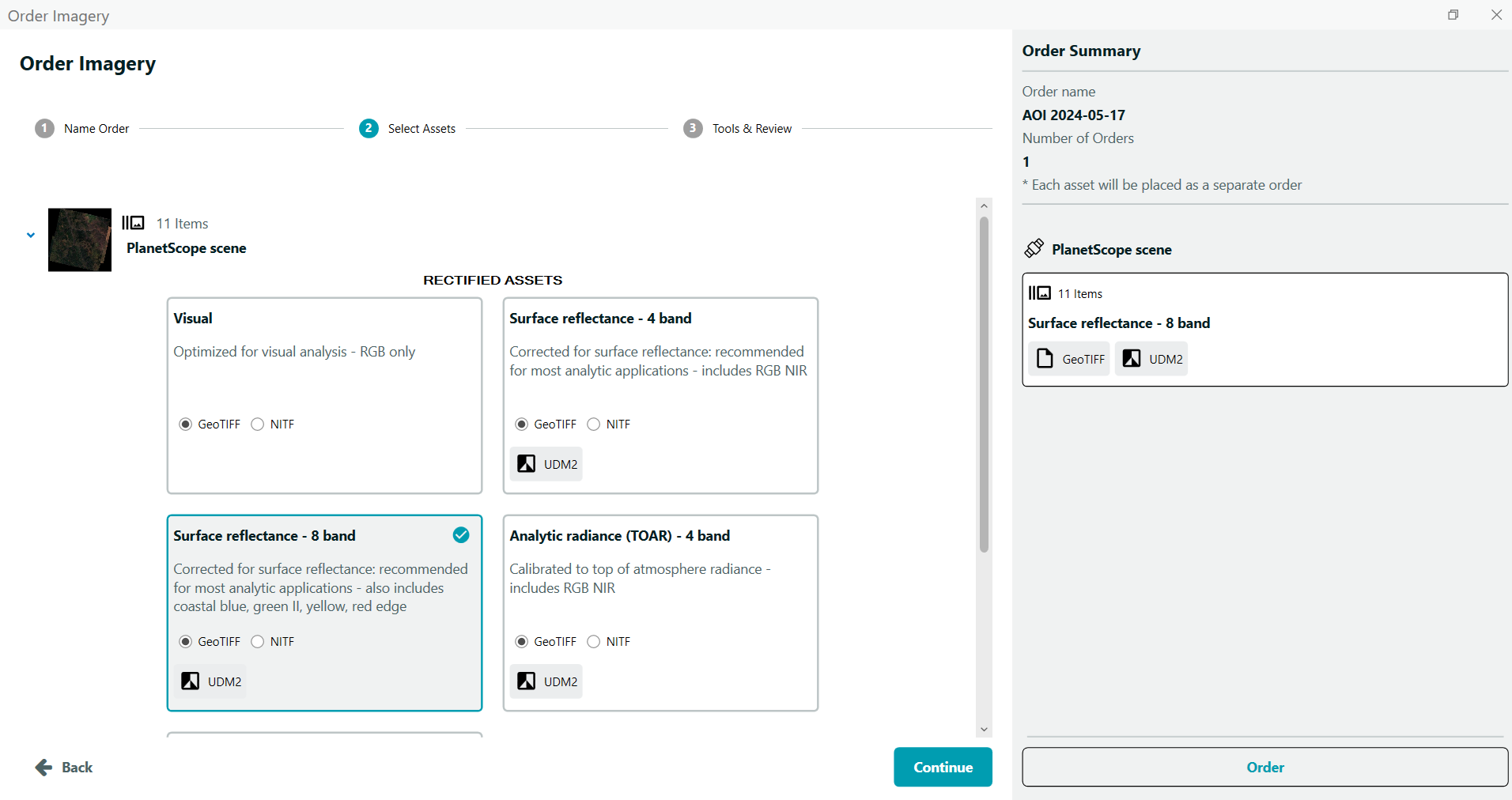Viewport: 1512px width, 800px height.
Task: Click the Order button
Action: coord(1265,767)
